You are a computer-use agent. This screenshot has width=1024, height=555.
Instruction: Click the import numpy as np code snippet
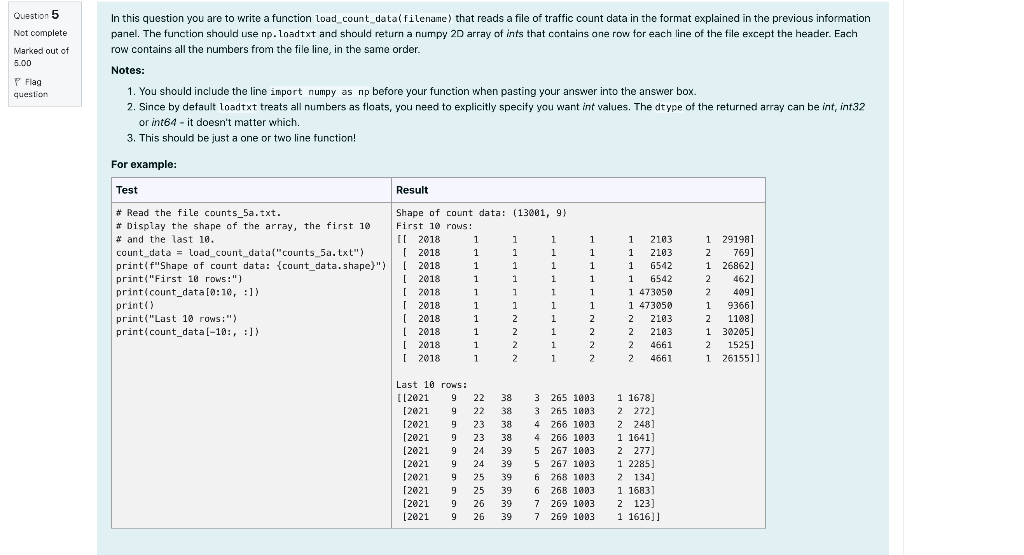pos(319,92)
